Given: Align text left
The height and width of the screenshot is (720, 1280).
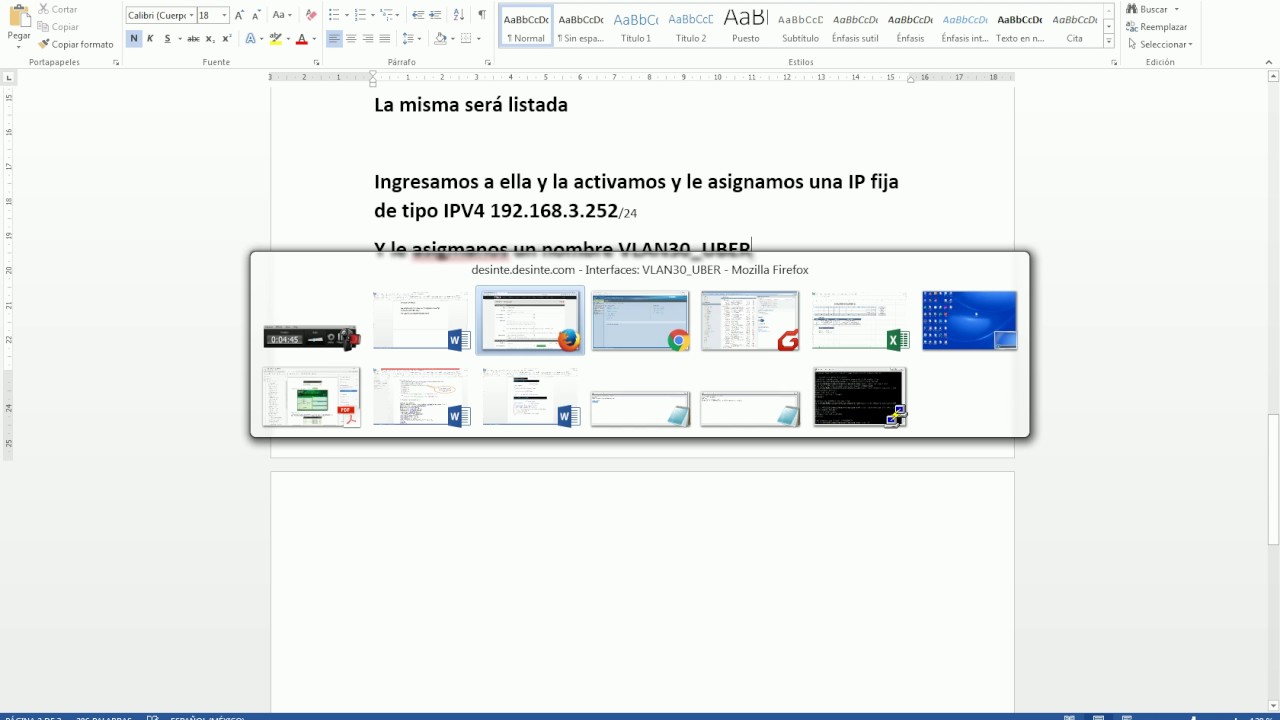Looking at the screenshot, I should (335, 39).
